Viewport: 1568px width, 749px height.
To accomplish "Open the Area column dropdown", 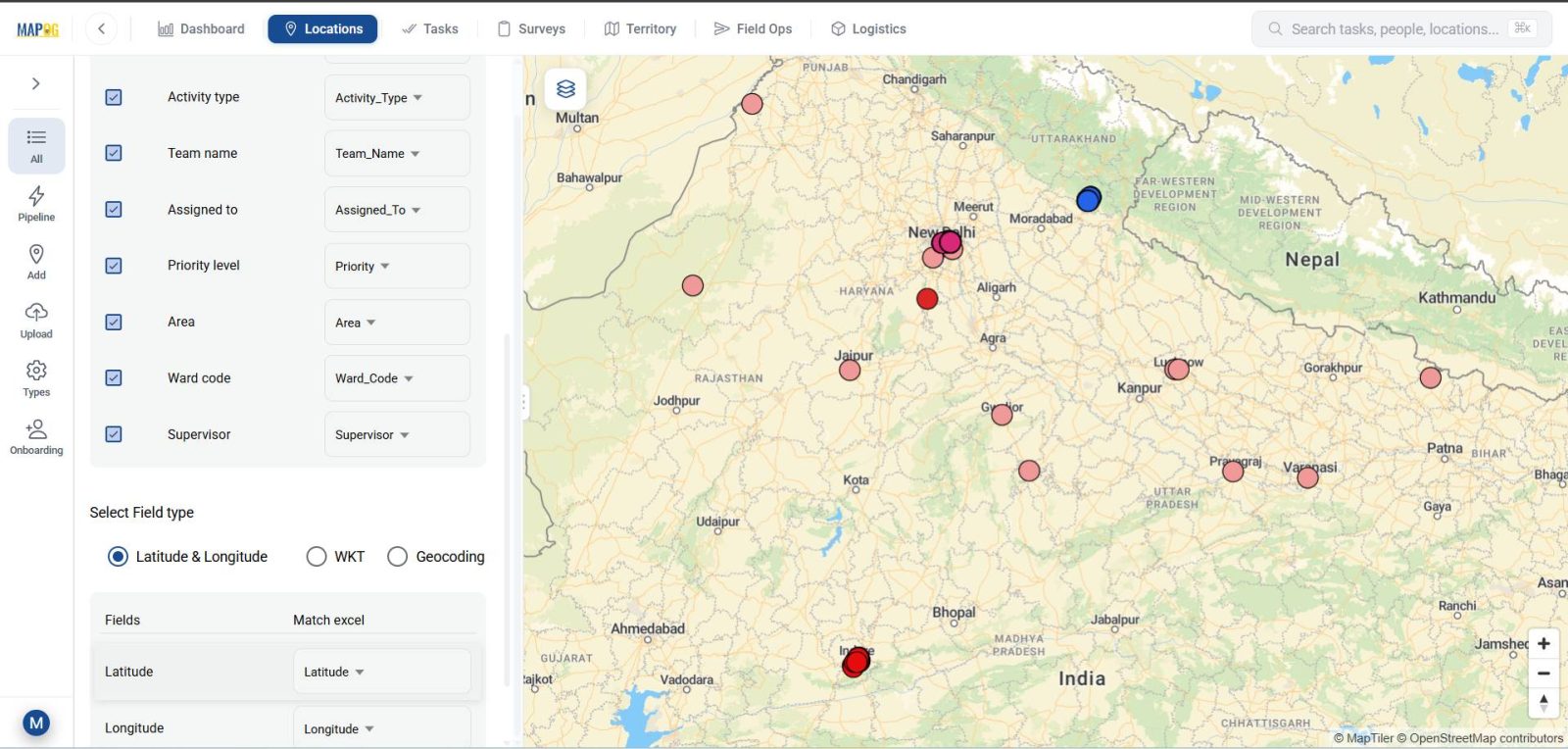I will click(x=397, y=322).
